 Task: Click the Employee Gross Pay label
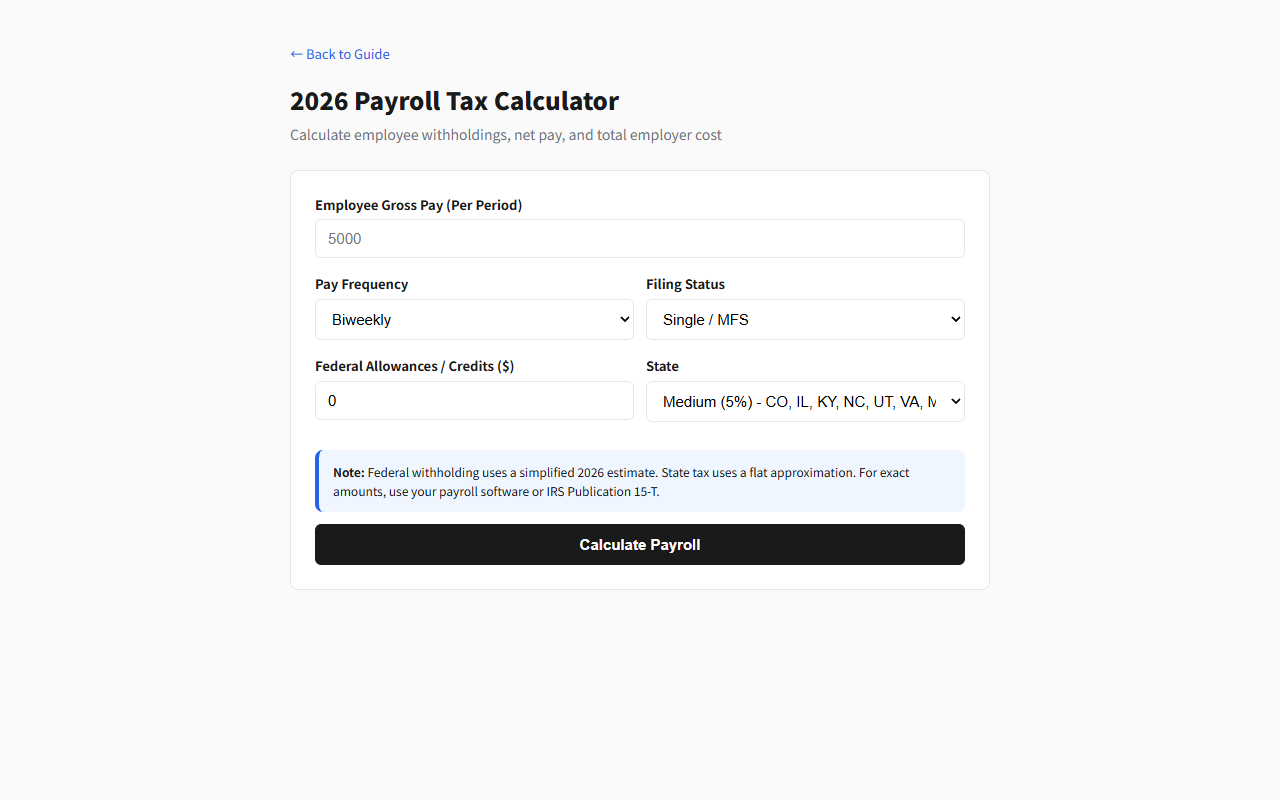click(418, 205)
